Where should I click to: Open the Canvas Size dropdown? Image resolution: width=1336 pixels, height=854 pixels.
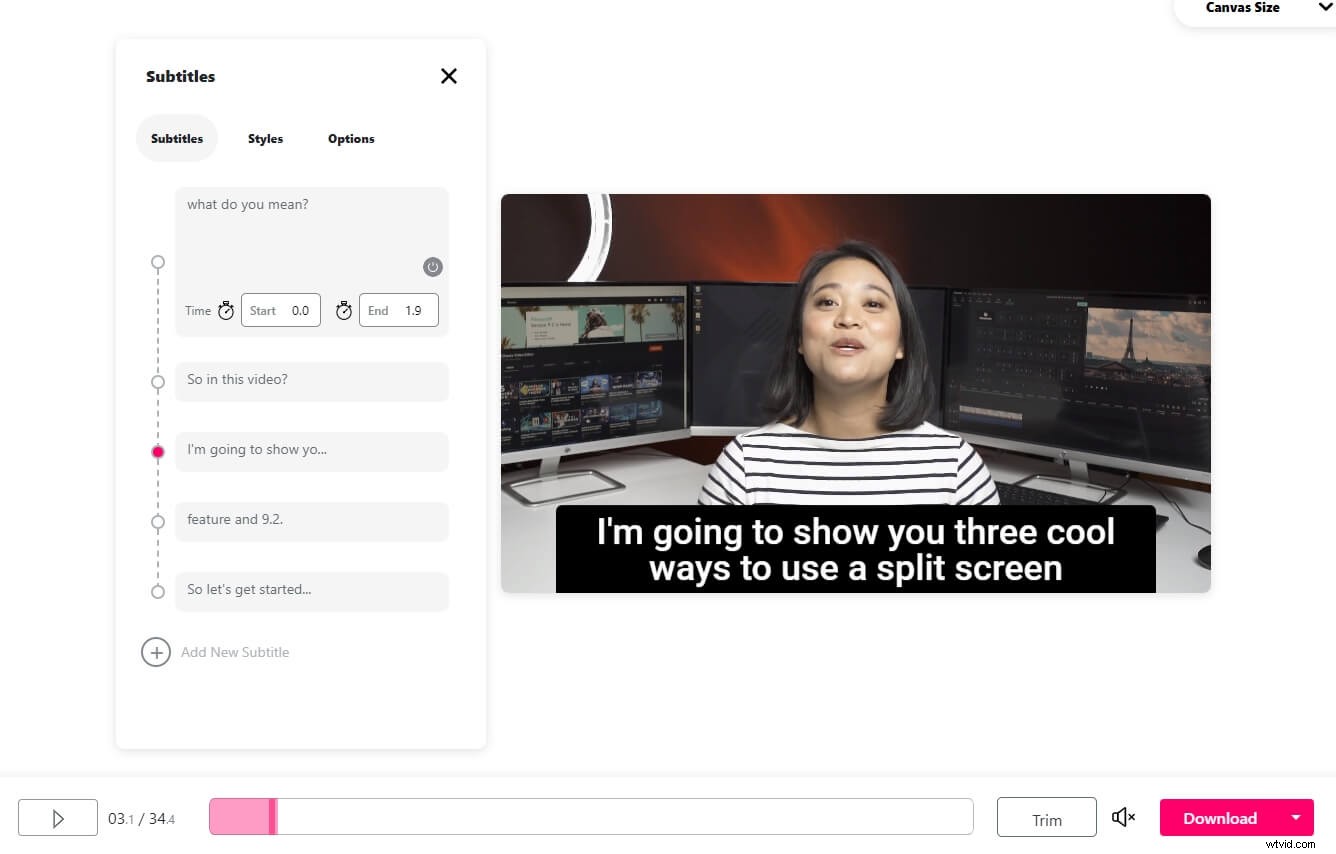[x=1243, y=8]
